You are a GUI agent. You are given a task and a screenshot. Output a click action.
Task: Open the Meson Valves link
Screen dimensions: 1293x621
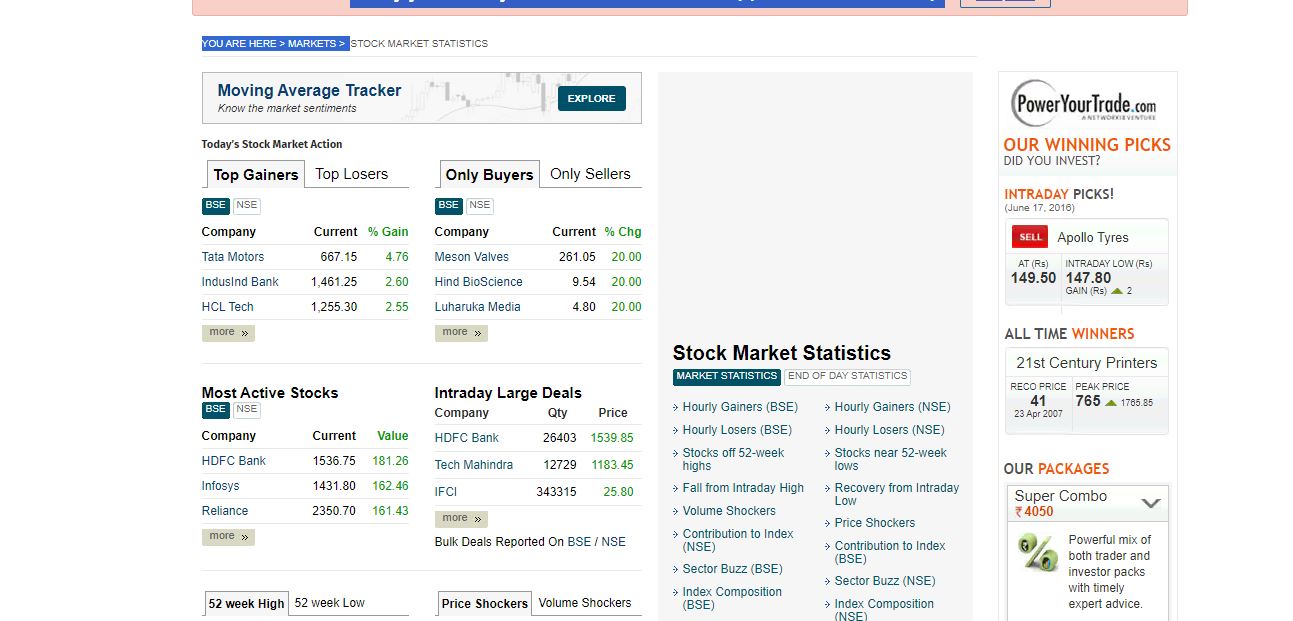[x=472, y=257]
